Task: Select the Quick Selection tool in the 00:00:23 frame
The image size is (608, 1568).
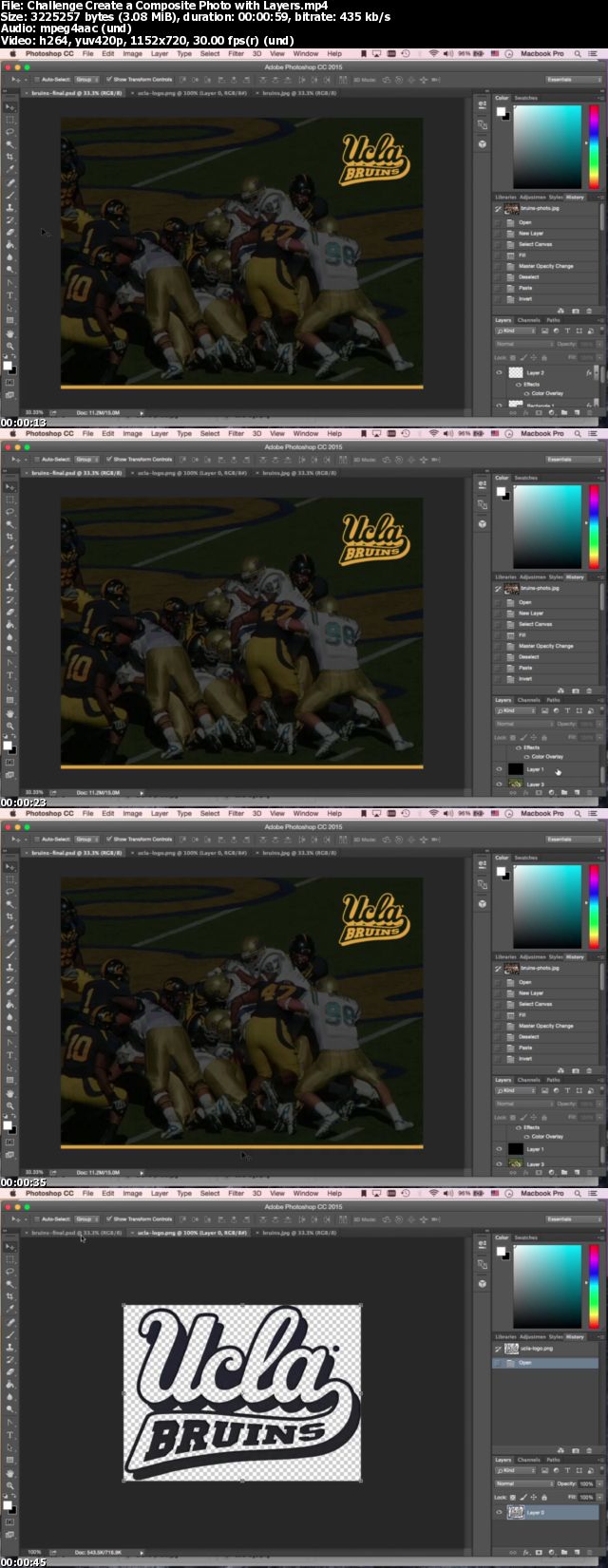Action: 10,524
